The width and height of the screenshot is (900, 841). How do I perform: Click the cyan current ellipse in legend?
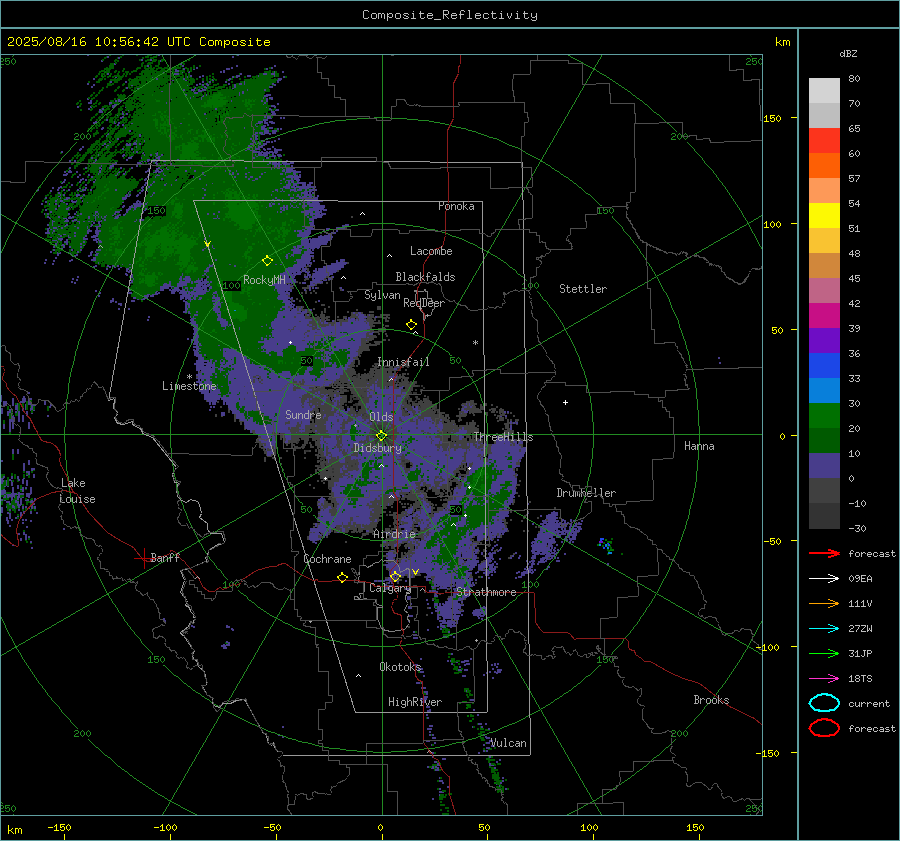click(x=824, y=703)
